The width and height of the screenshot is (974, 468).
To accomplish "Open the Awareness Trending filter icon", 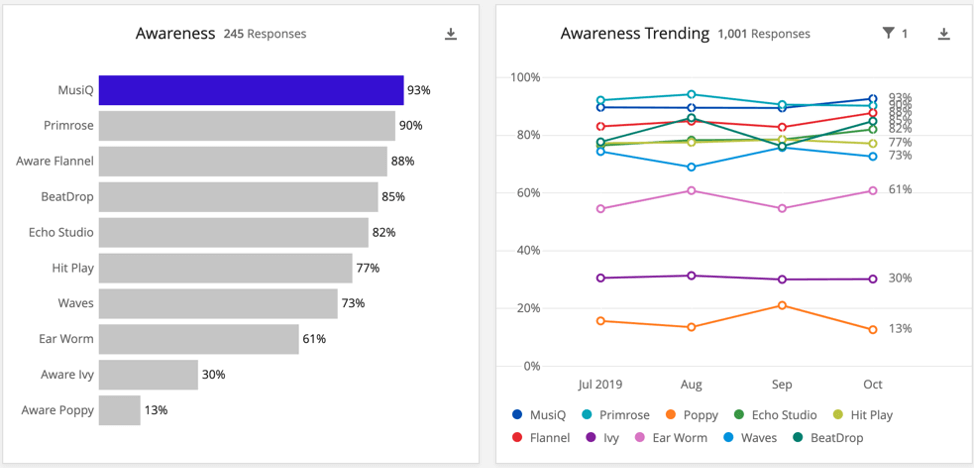I will [888, 34].
